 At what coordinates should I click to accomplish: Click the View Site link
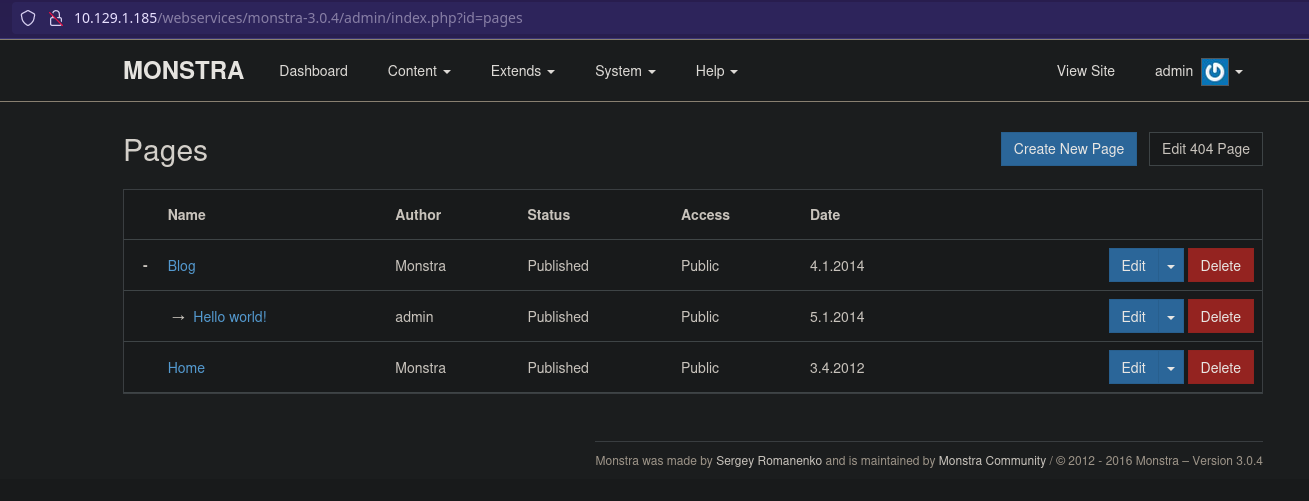(x=1085, y=71)
